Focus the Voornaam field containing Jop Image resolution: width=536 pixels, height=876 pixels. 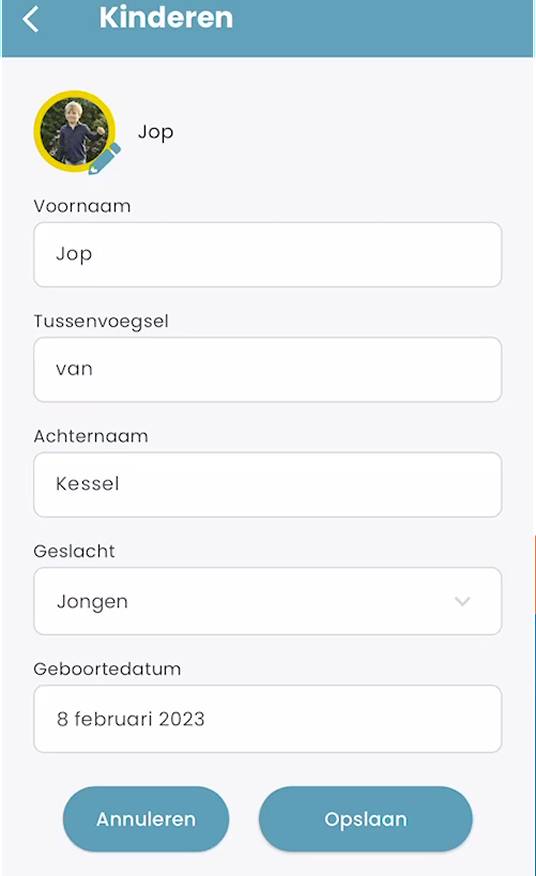pos(268,255)
